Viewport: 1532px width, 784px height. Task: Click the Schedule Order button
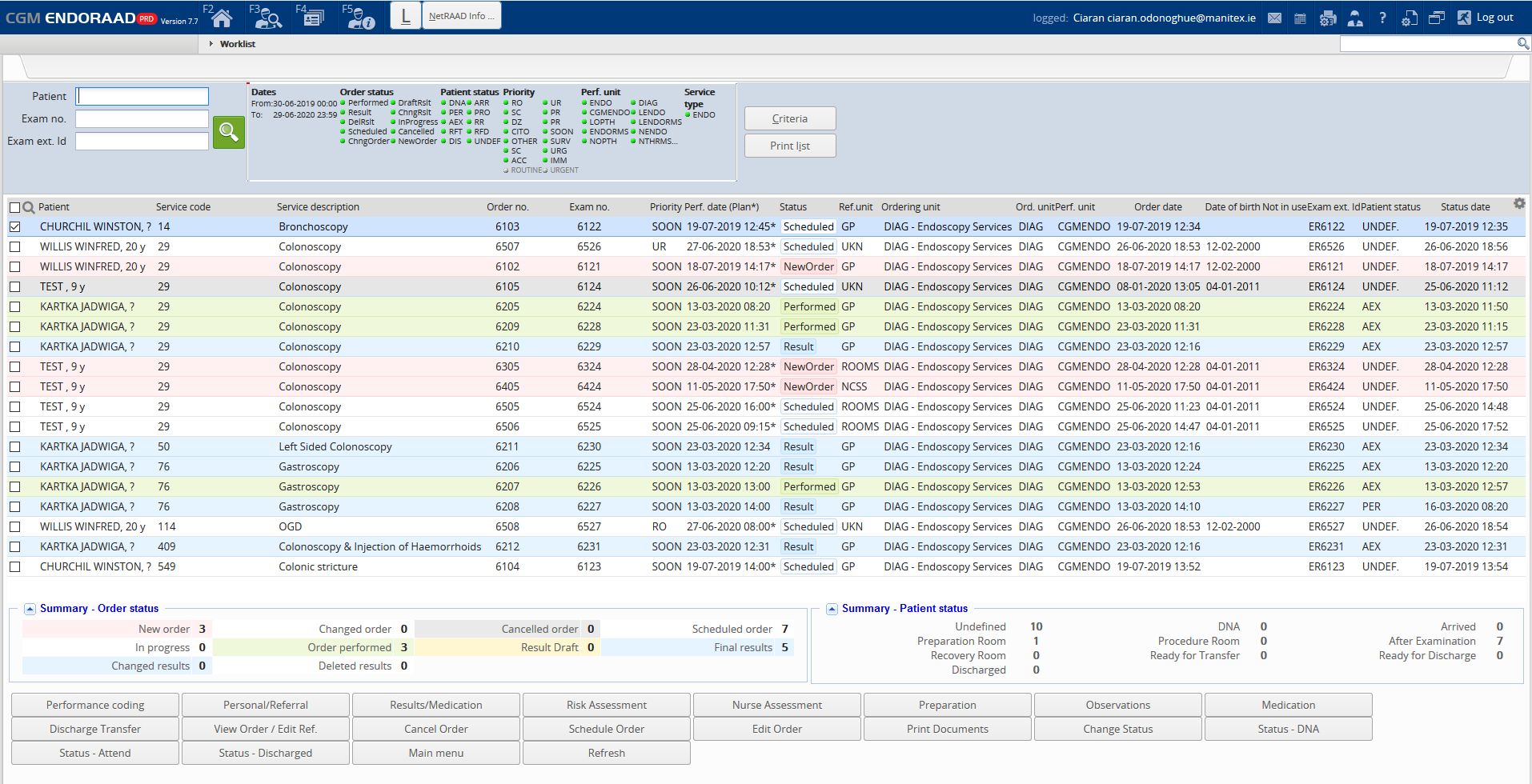click(x=606, y=729)
